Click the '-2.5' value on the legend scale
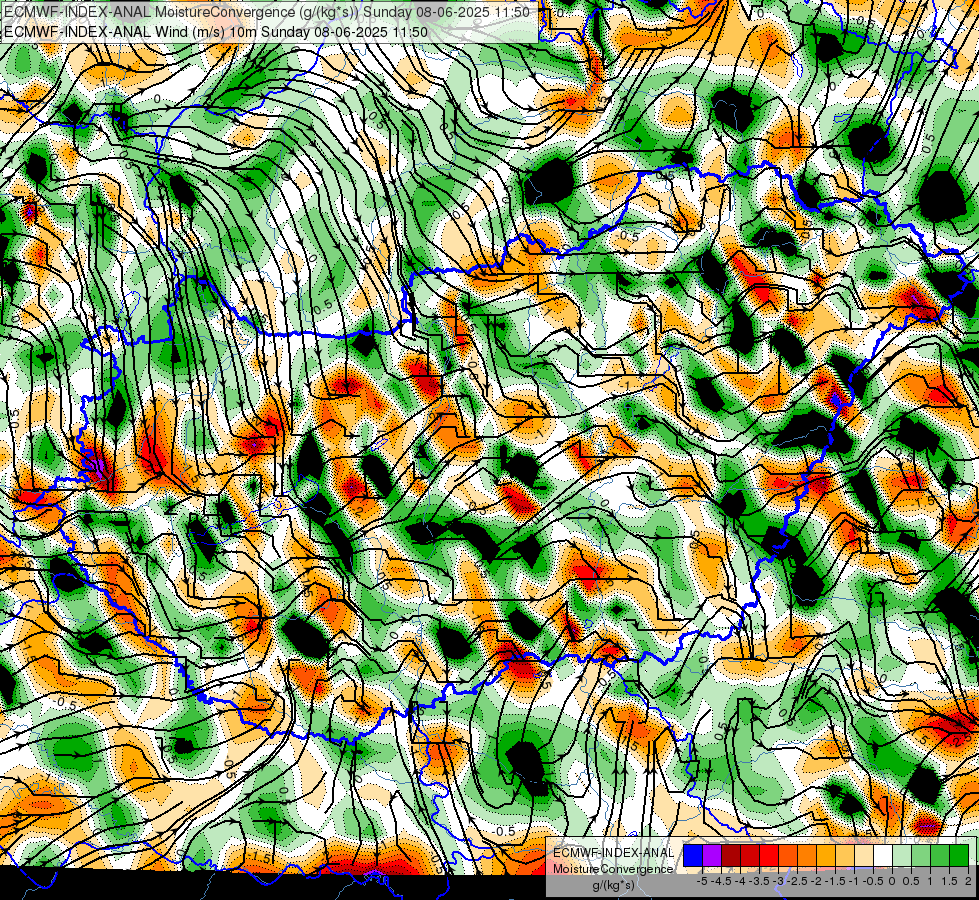 [x=797, y=881]
